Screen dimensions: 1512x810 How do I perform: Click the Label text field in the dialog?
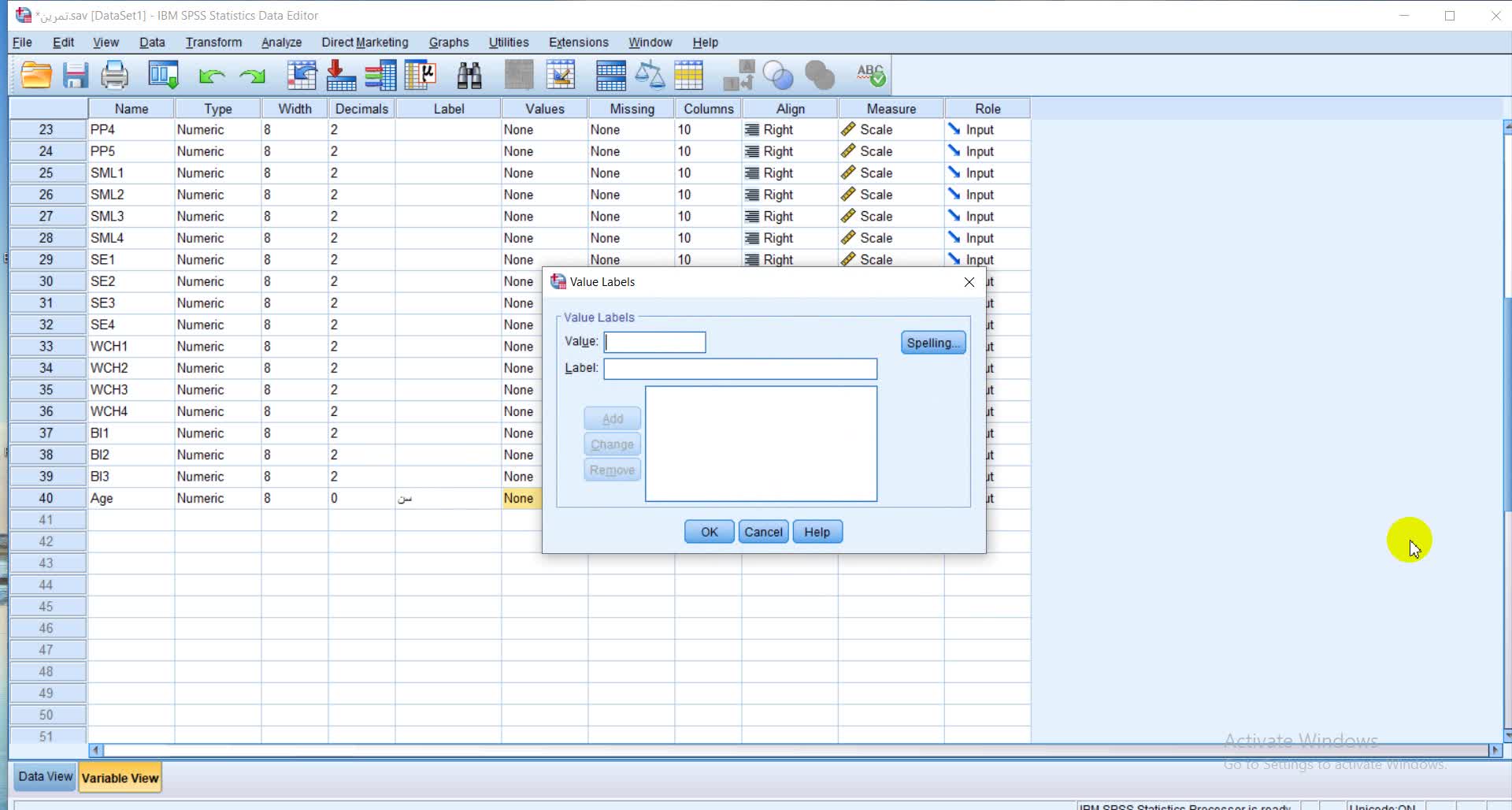tap(739, 369)
